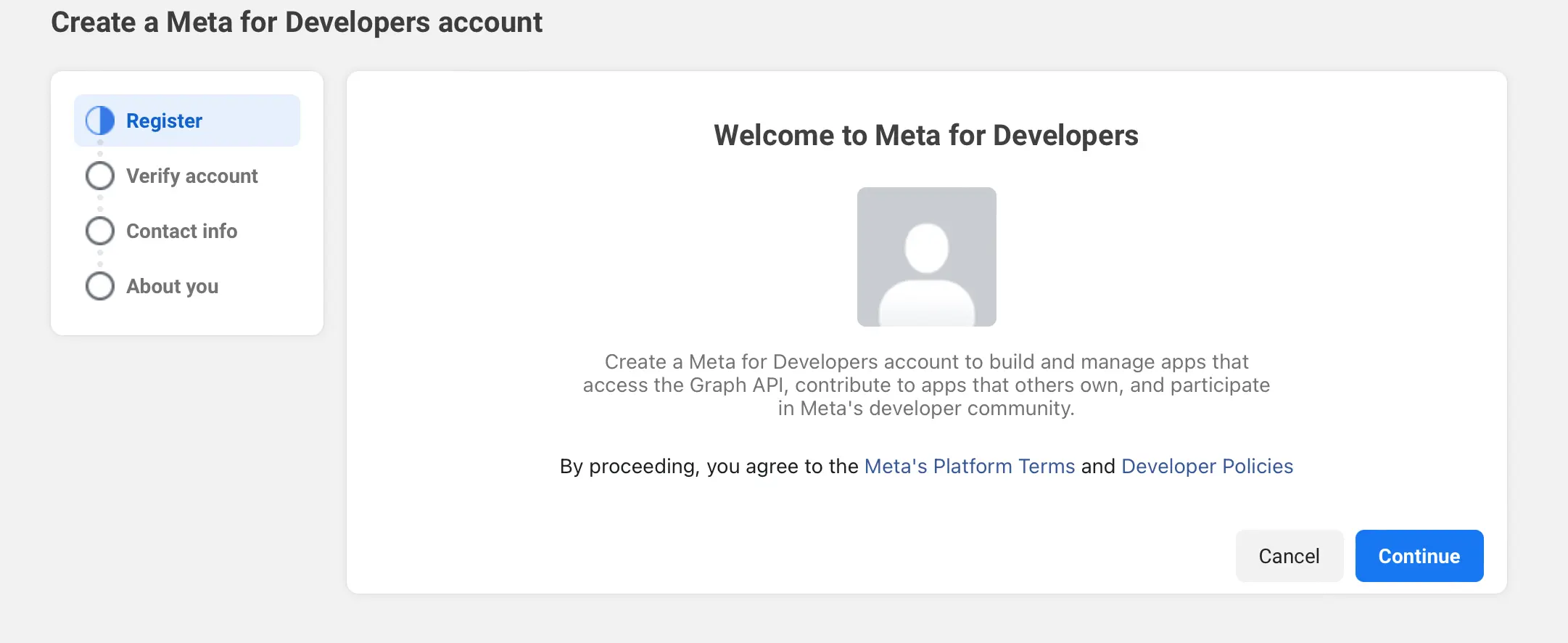The image size is (1568, 643).
Task: Click the default profile avatar image
Action: click(x=926, y=257)
